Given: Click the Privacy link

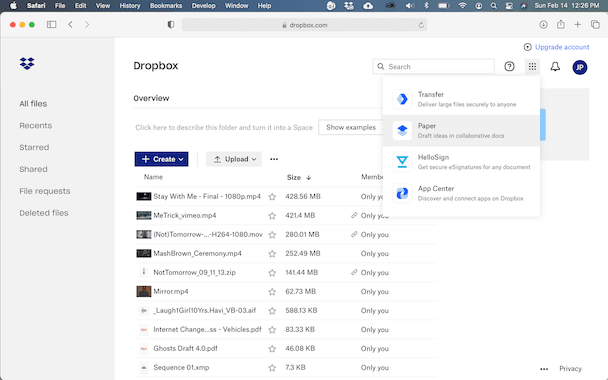Looking at the screenshot, I should 570,369.
